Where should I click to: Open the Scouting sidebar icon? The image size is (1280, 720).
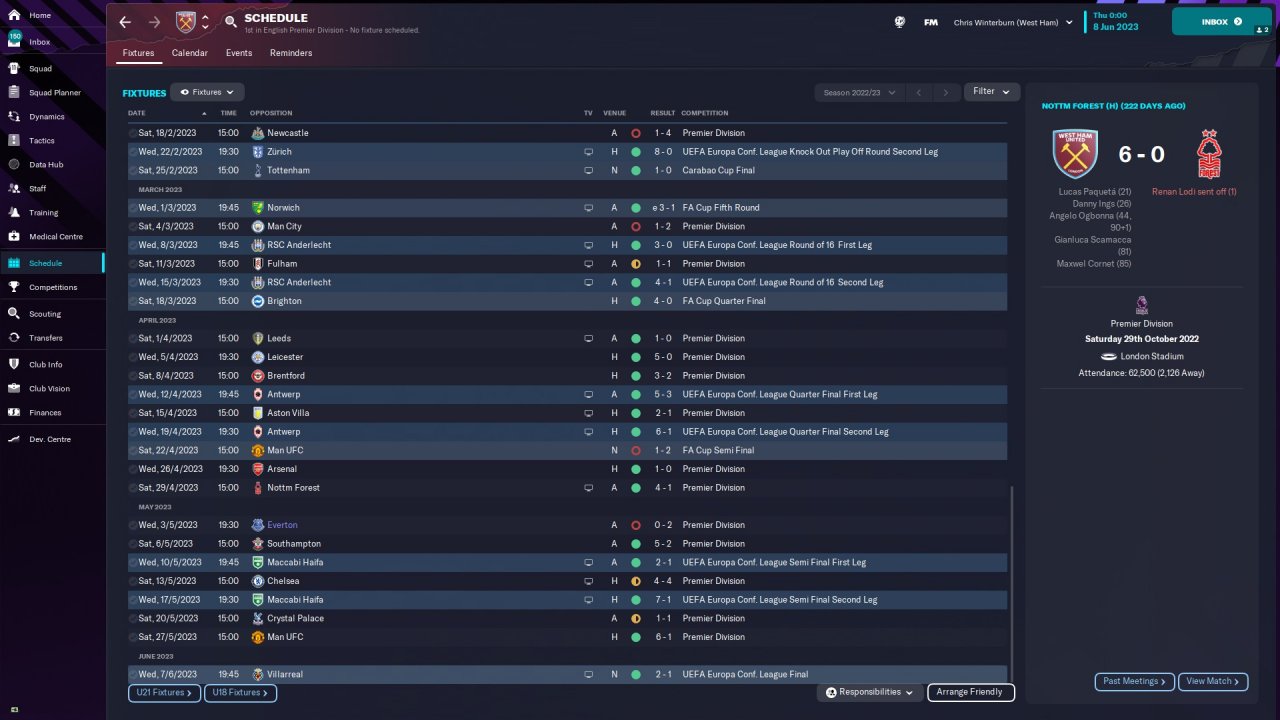coord(14,314)
